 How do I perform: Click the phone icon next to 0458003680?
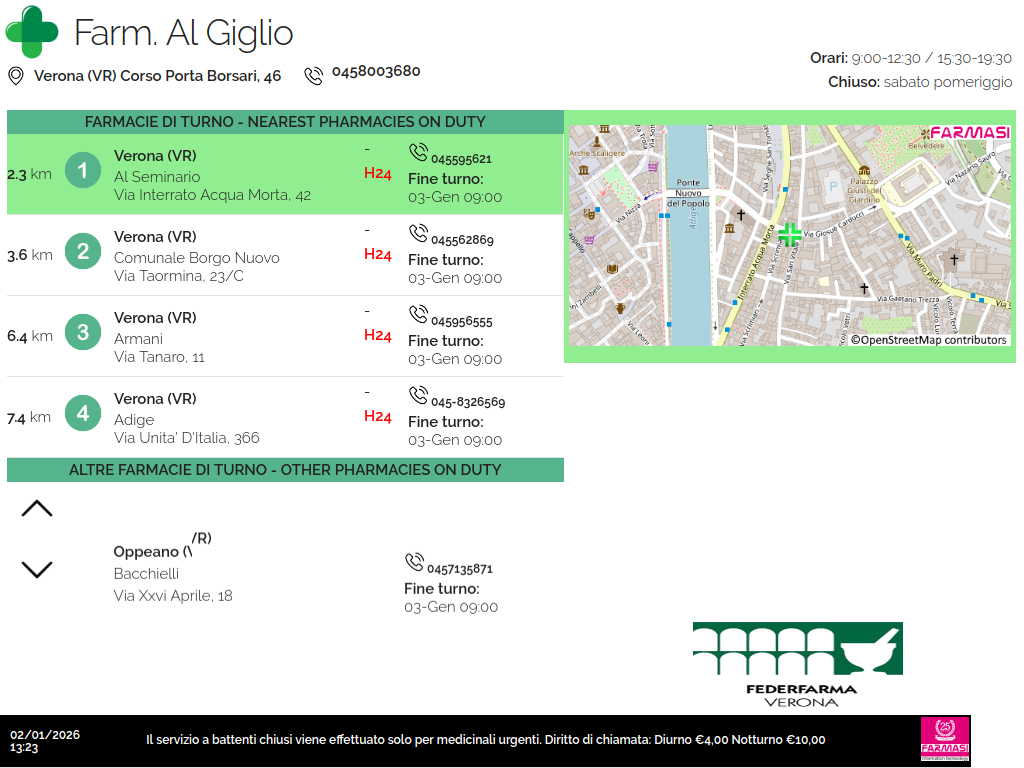314,75
